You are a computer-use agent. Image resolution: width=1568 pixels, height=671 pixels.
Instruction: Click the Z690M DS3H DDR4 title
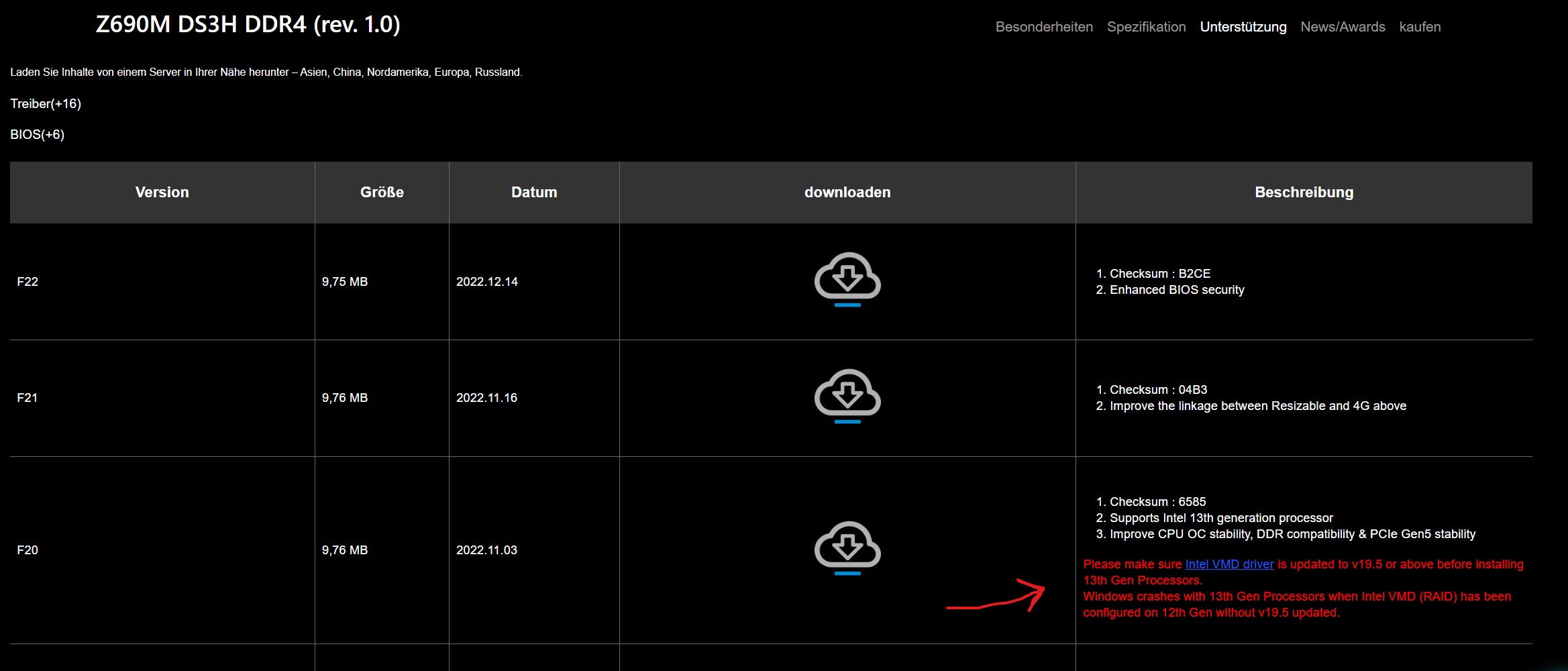pos(248,24)
